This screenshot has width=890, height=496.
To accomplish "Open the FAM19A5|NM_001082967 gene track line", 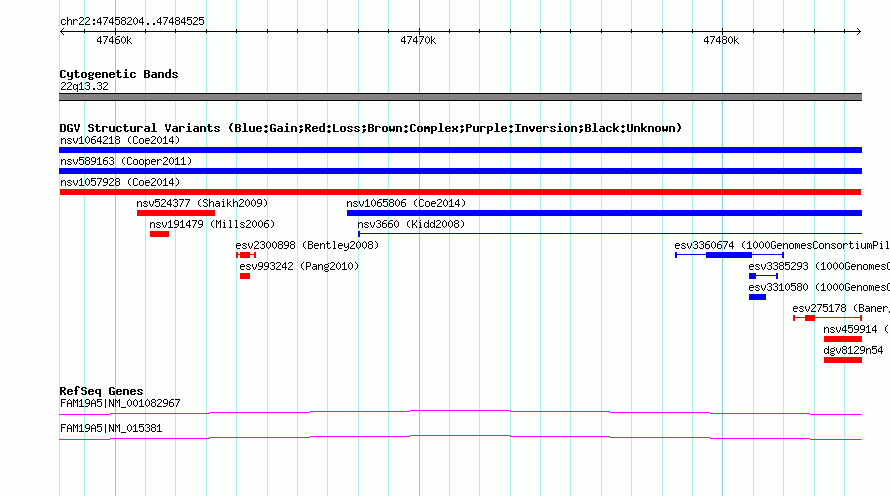I will (460, 413).
